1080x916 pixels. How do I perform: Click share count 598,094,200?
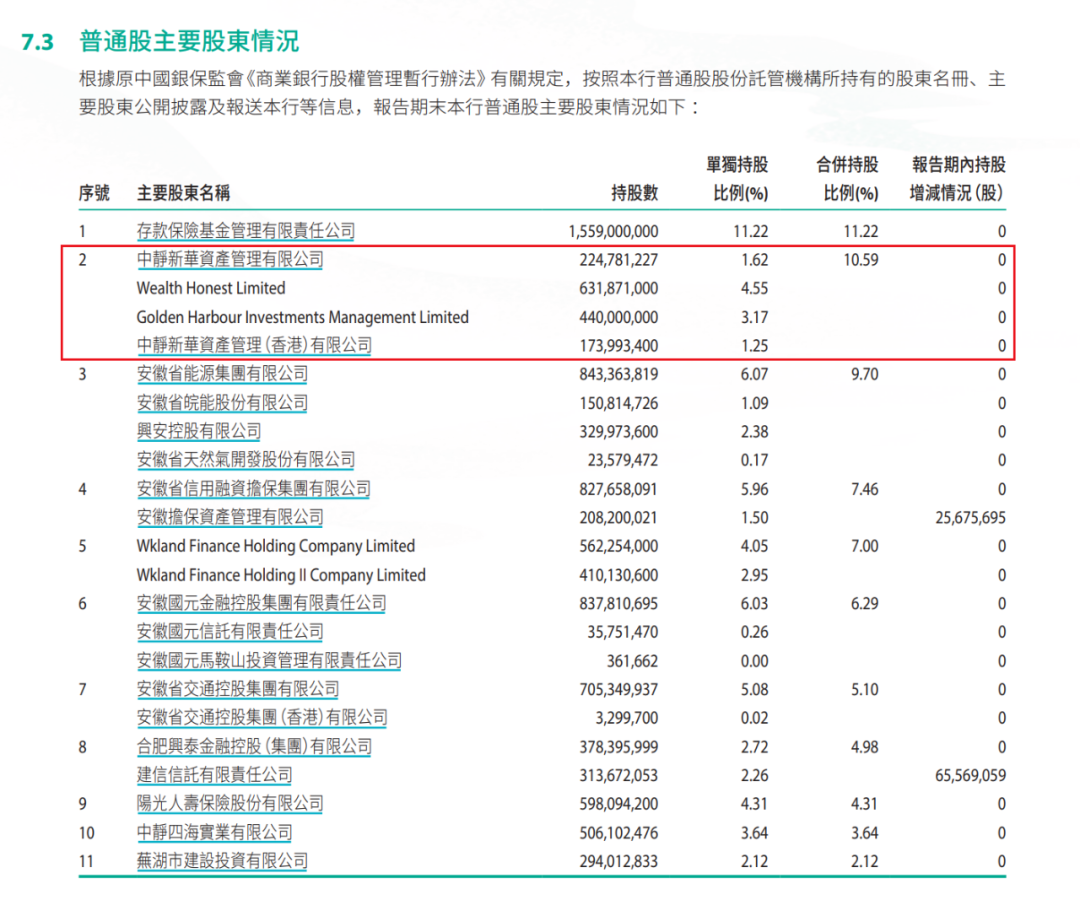coord(619,804)
